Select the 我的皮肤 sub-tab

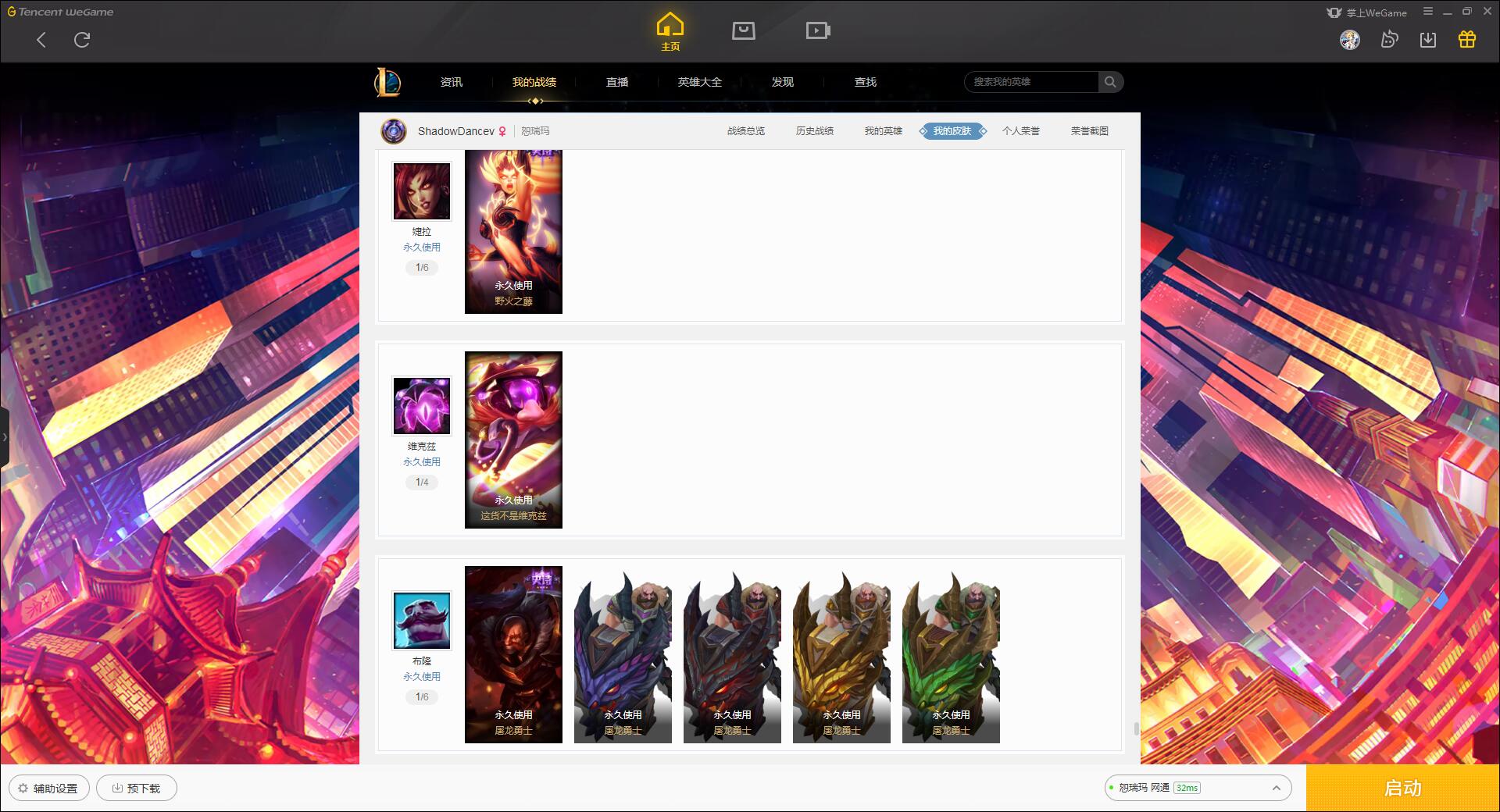(x=952, y=131)
